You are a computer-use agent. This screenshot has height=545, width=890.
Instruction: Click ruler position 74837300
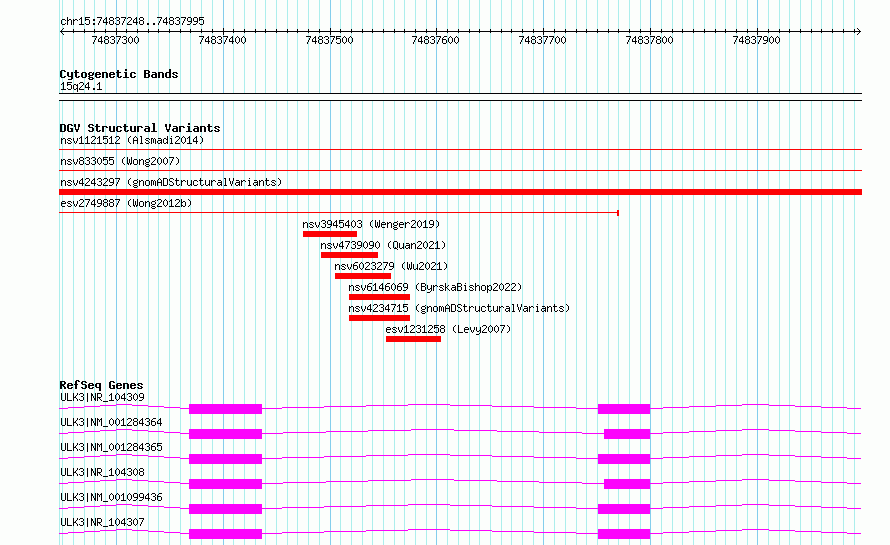tap(115, 40)
